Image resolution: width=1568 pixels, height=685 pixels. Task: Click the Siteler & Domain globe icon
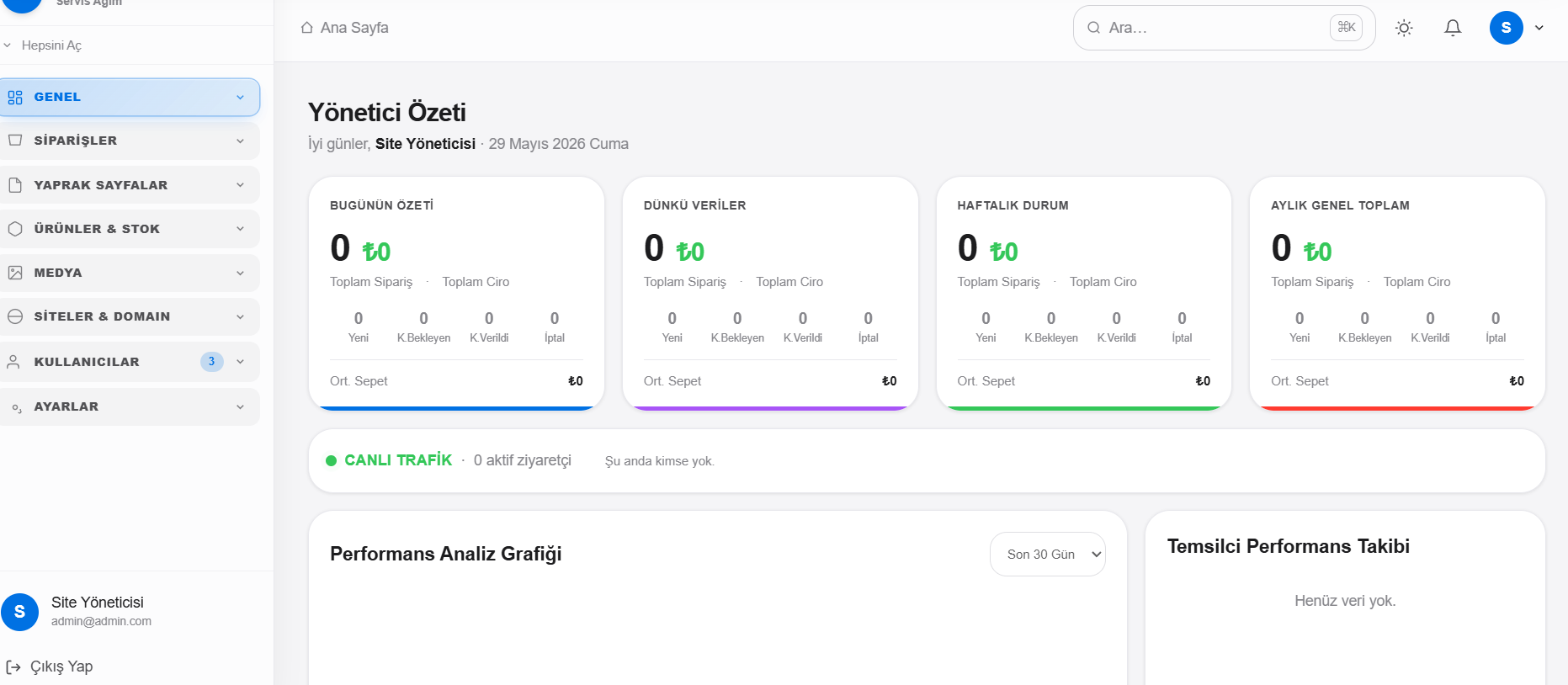coord(15,316)
